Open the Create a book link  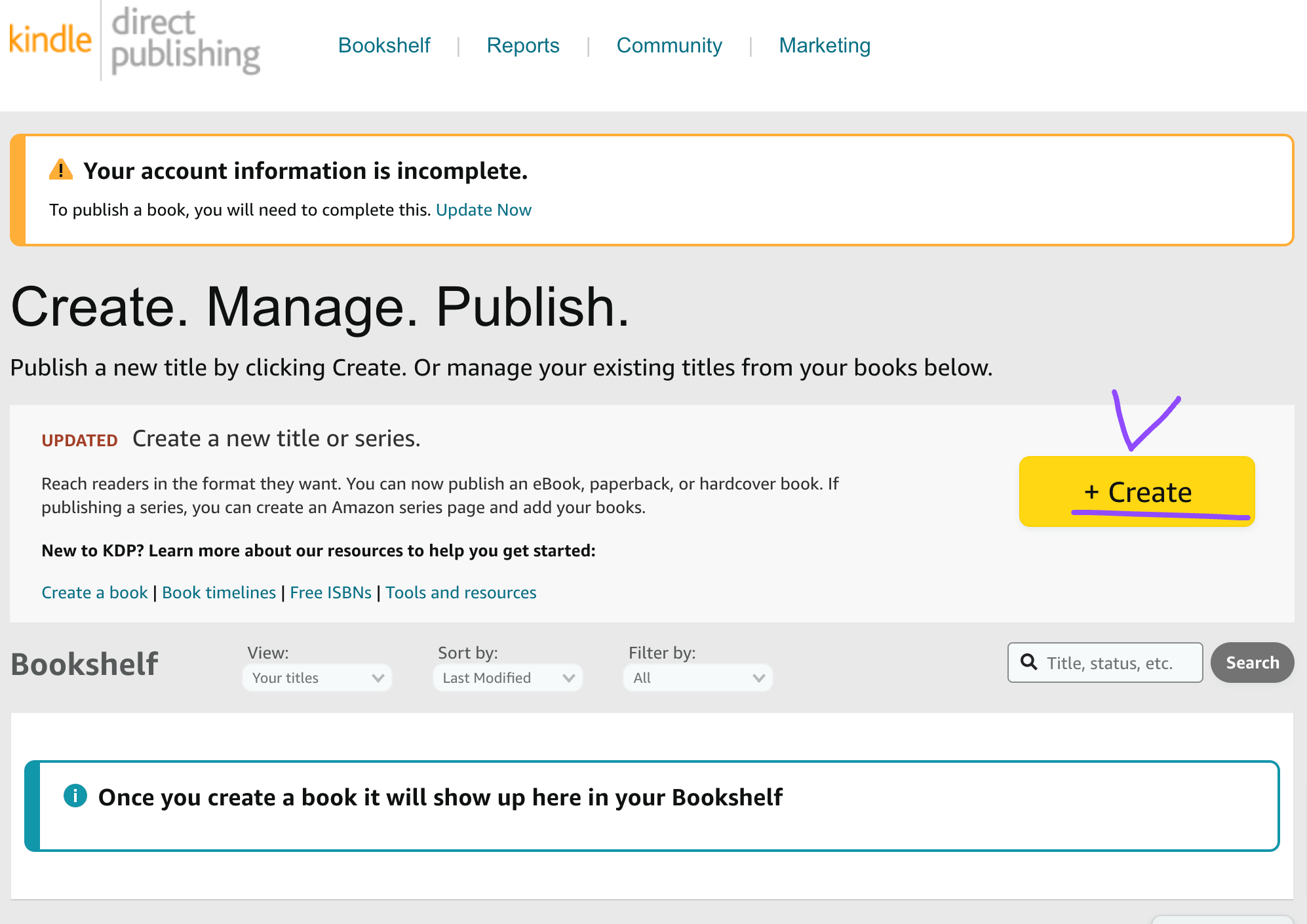(x=94, y=592)
